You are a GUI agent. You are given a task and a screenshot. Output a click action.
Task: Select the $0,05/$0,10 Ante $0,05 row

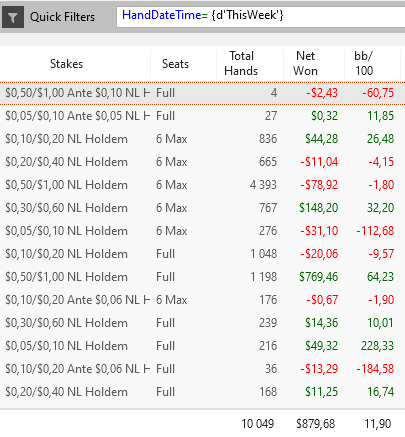202,116
